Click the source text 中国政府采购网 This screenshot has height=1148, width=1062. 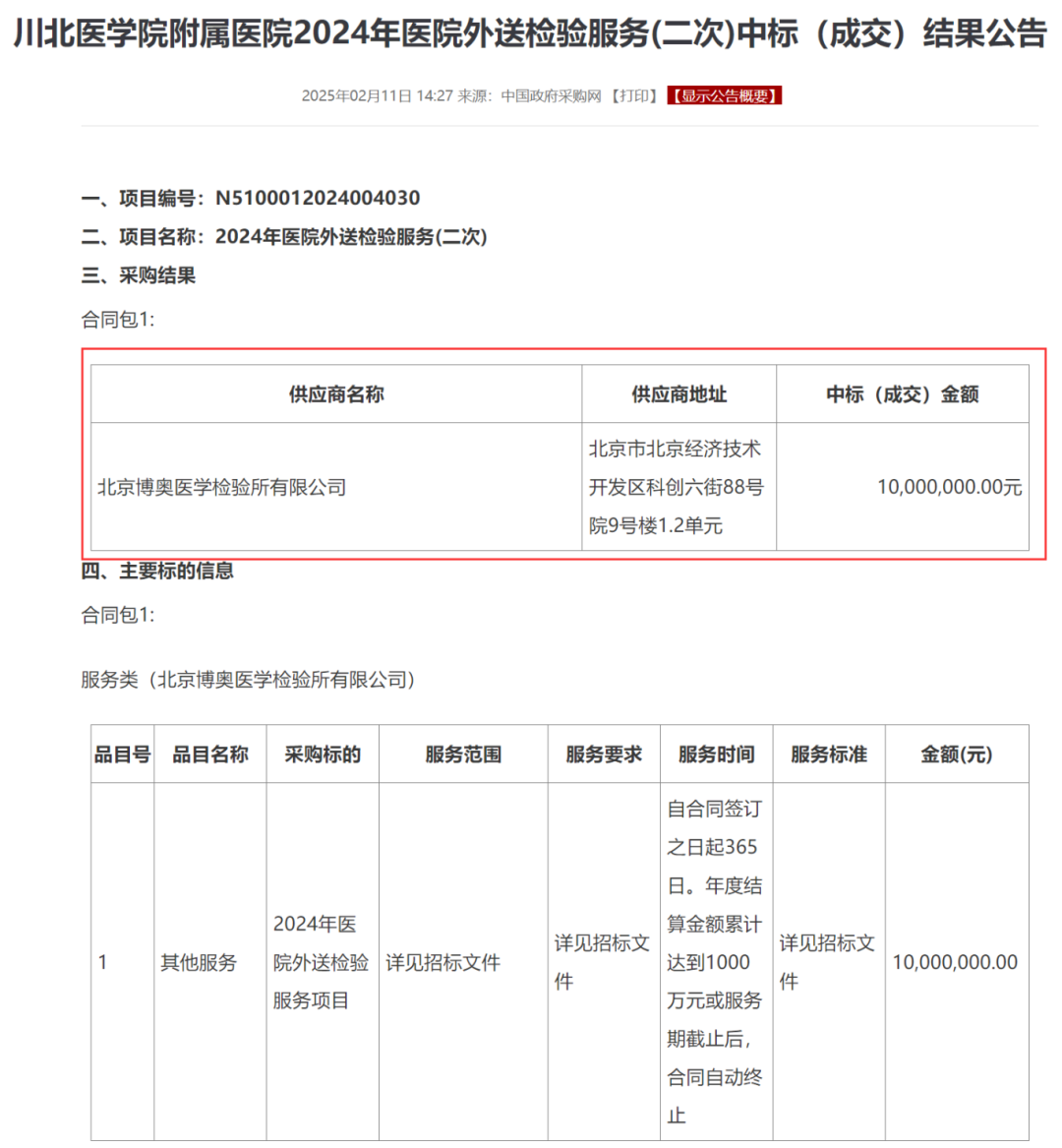coord(551,95)
